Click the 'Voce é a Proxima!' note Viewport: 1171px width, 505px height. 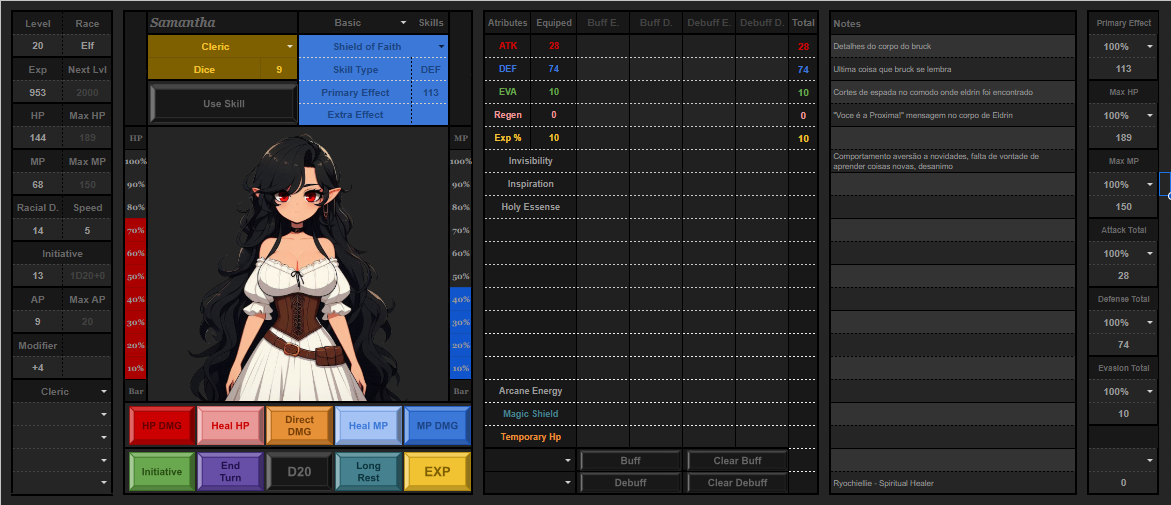coord(952,116)
